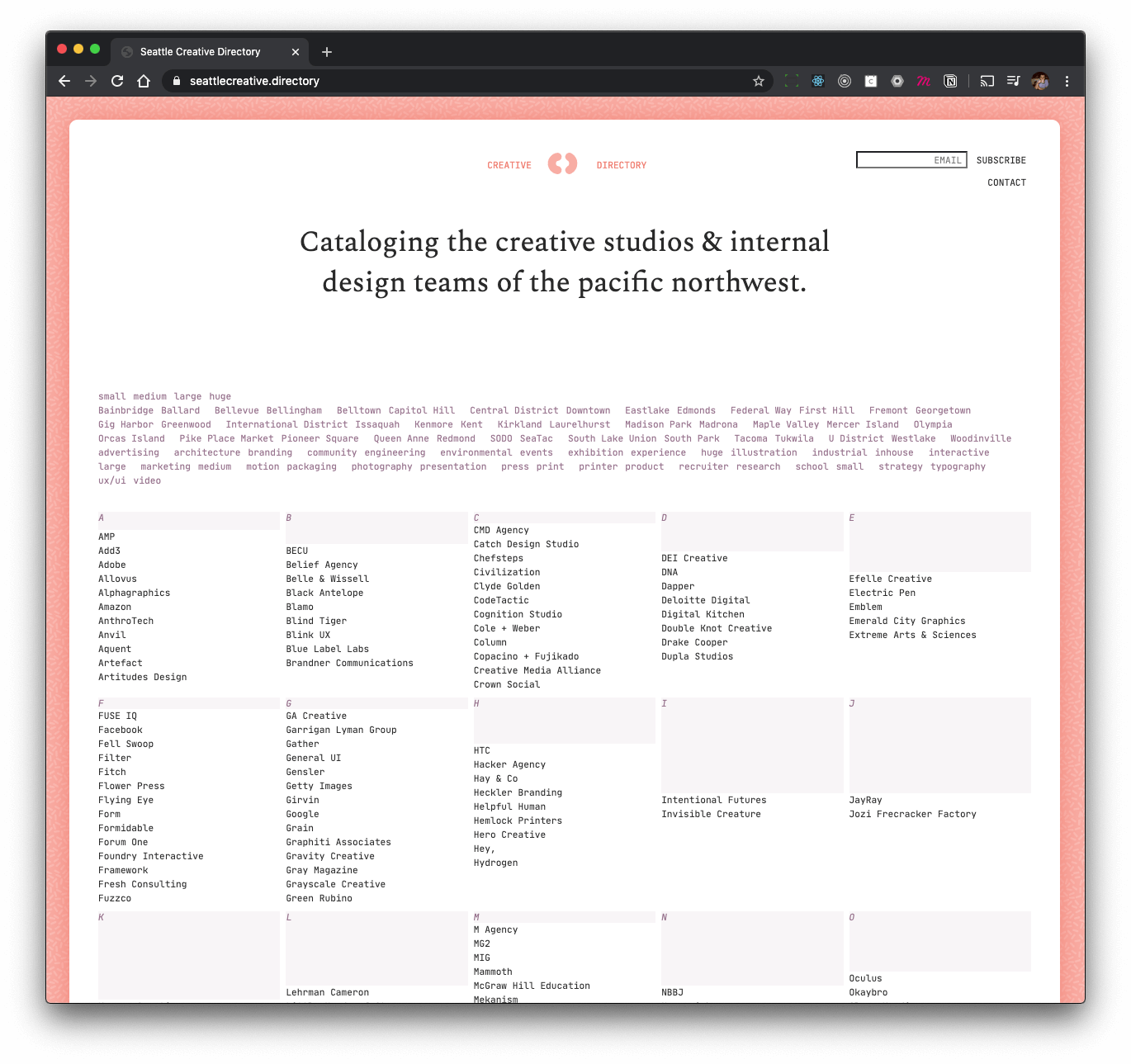Image resolution: width=1131 pixels, height=1064 pixels.
Task: Click the Creative Directory logo mark
Action: click(x=563, y=163)
